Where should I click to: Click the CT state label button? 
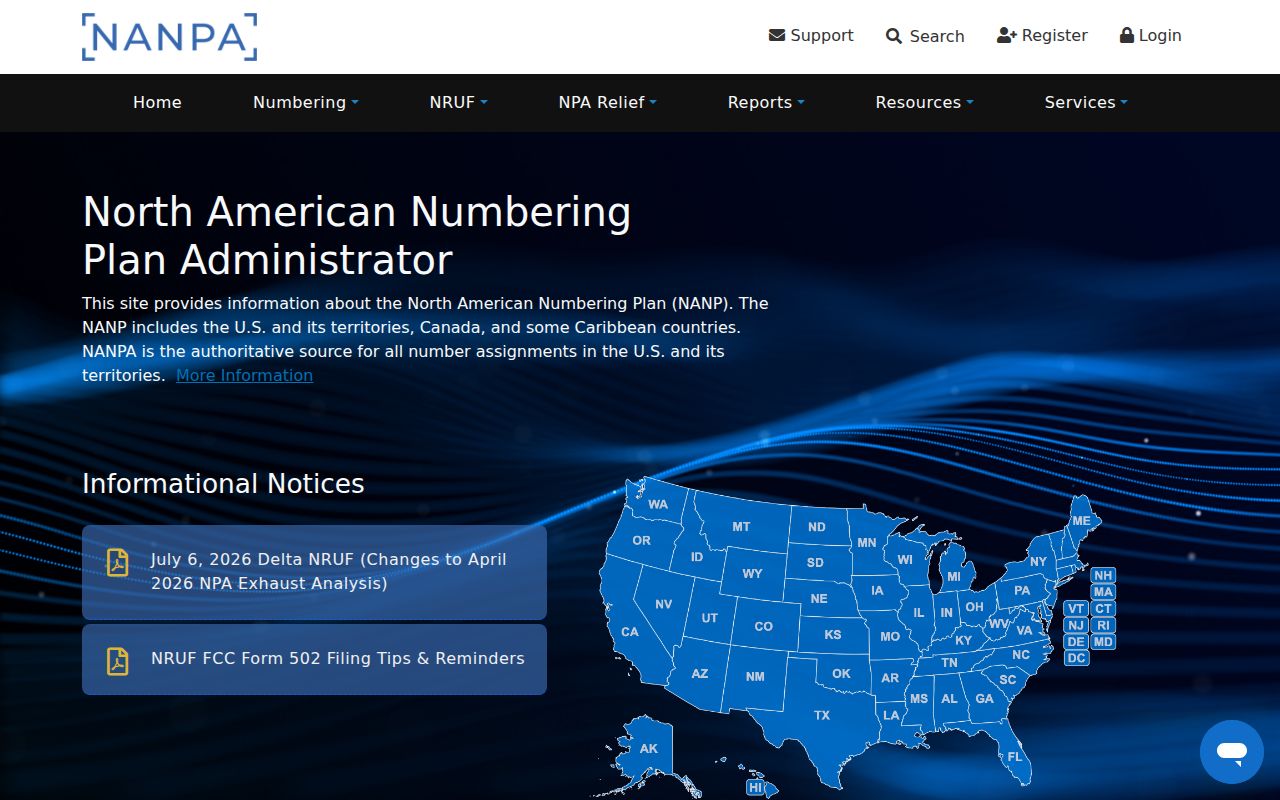click(1103, 608)
